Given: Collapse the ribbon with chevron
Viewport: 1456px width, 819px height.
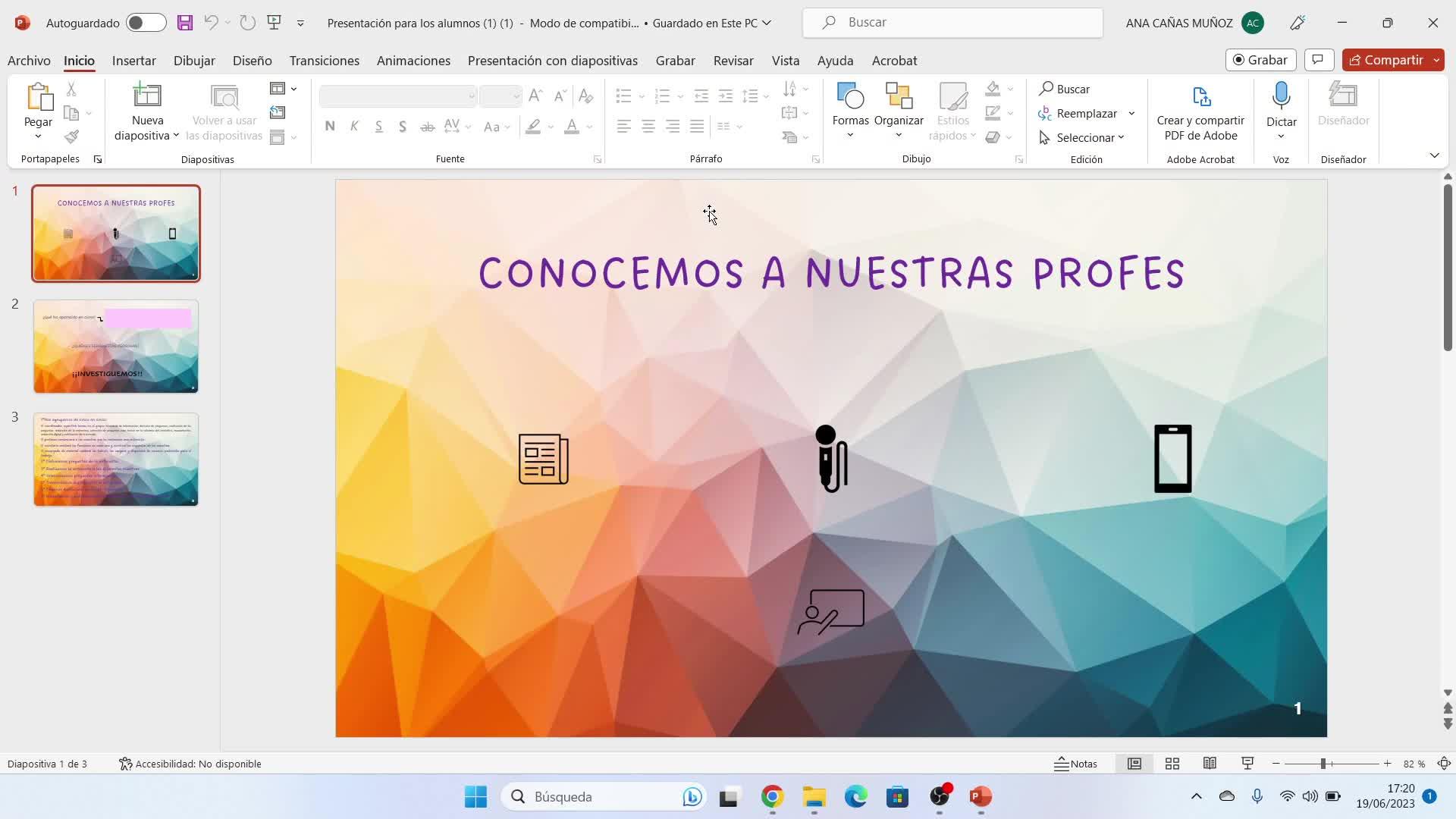Looking at the screenshot, I should point(1434,155).
